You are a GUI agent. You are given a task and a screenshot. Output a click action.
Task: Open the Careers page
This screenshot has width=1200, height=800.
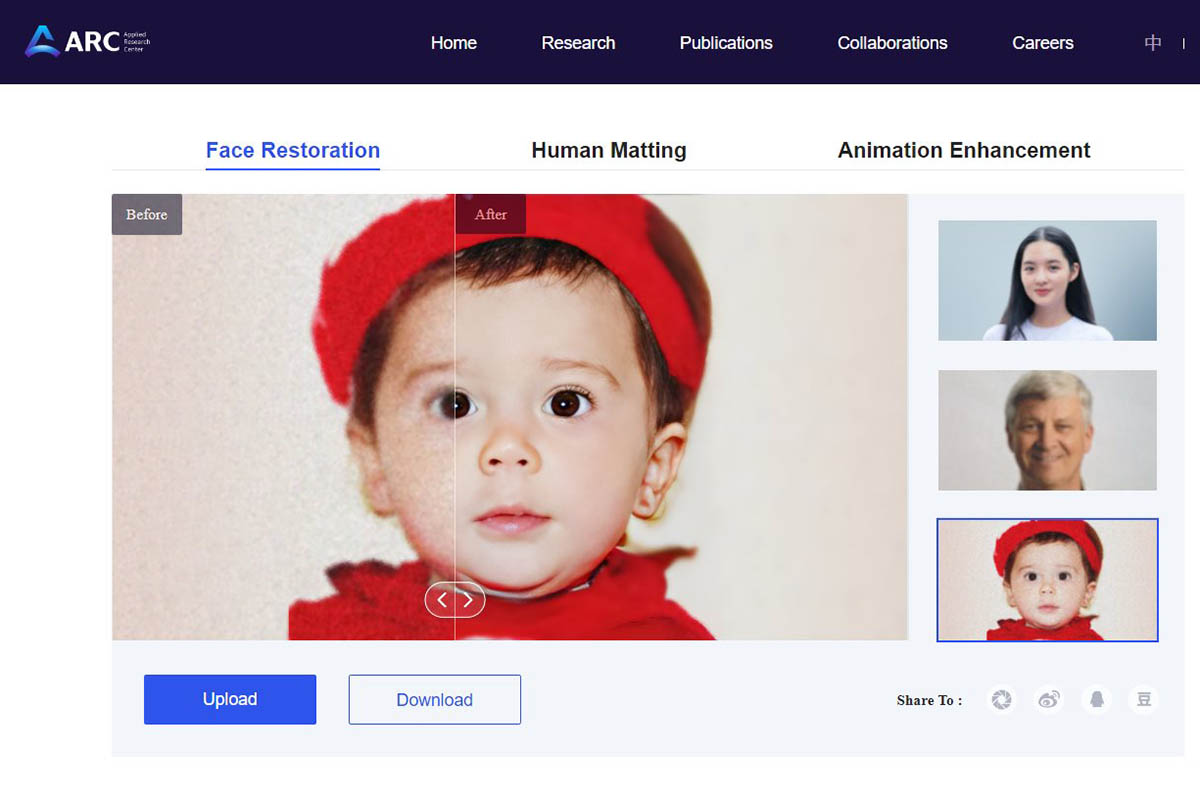click(x=1042, y=43)
